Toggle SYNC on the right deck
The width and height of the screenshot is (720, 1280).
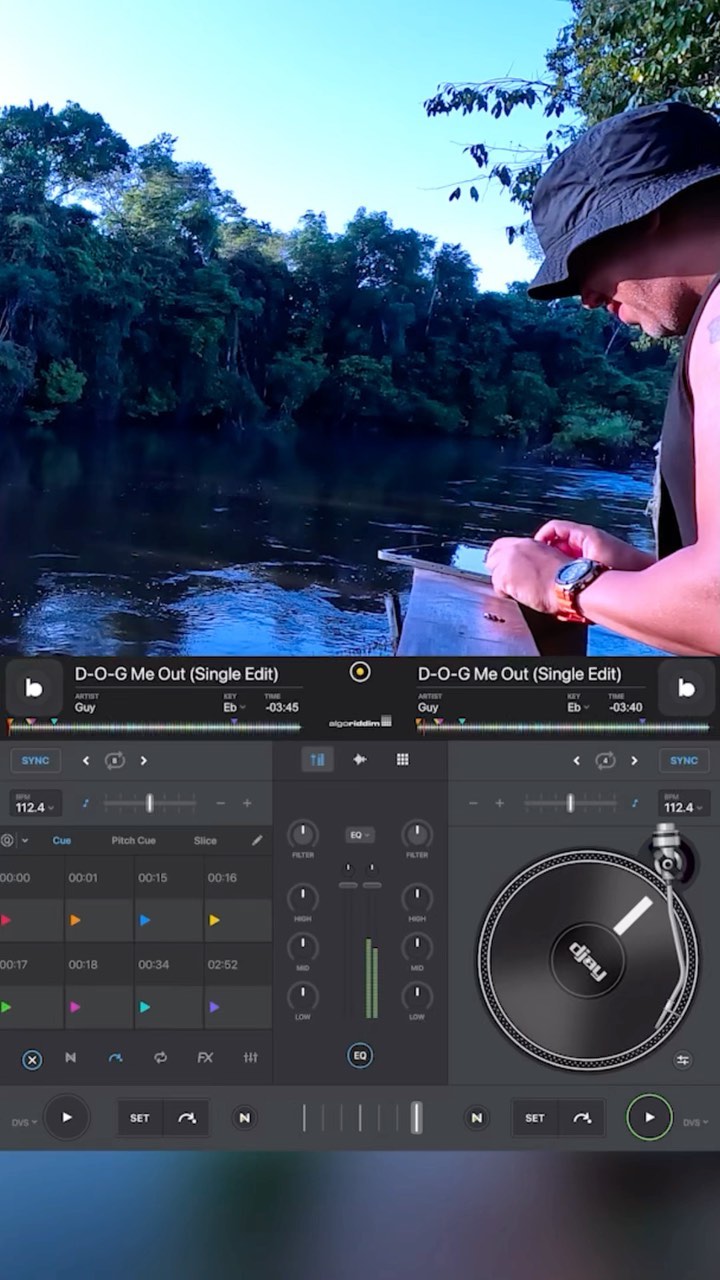[684, 760]
